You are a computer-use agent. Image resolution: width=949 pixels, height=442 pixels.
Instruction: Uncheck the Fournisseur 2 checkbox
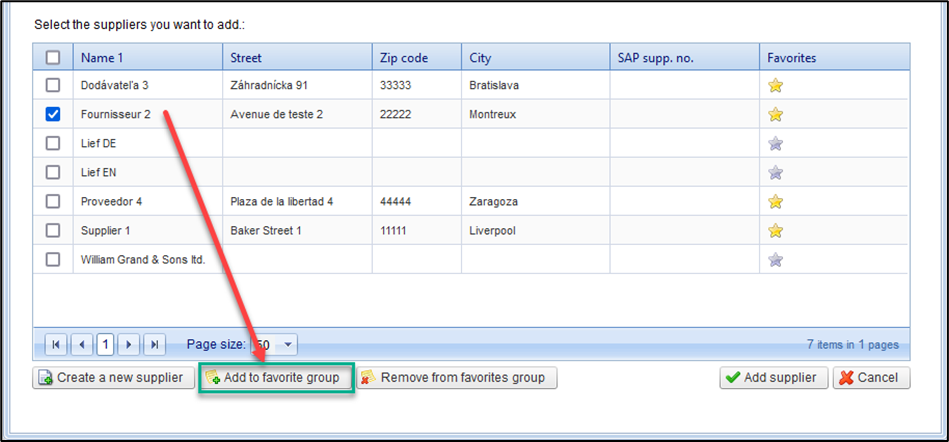point(53,115)
